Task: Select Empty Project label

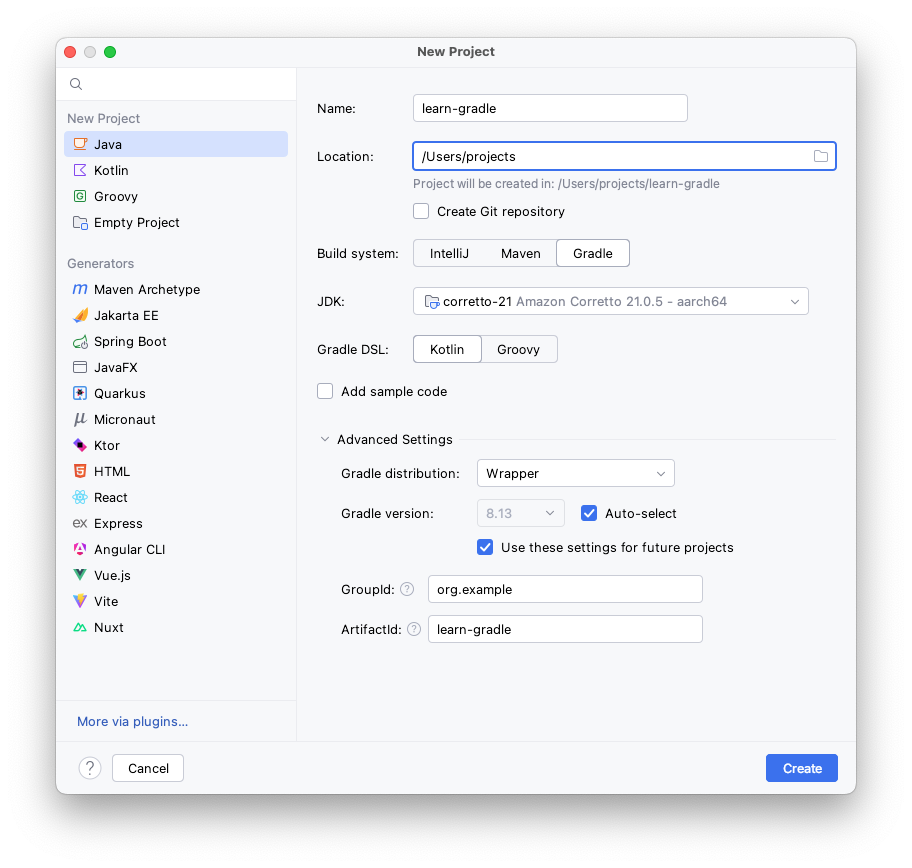Action: [137, 222]
